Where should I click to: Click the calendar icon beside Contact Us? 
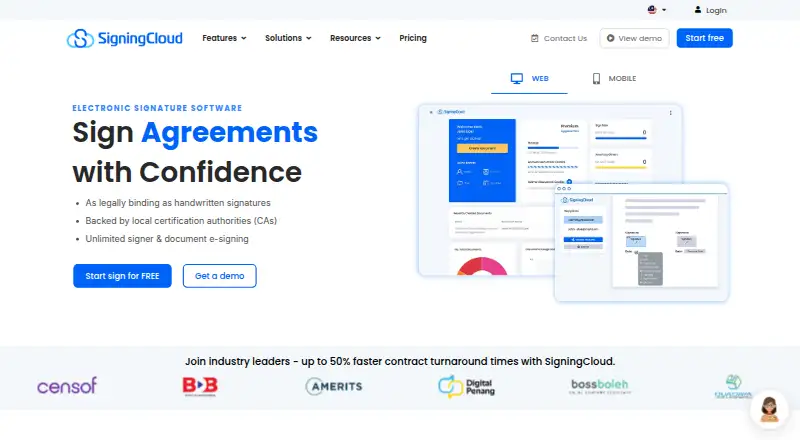[x=535, y=38]
